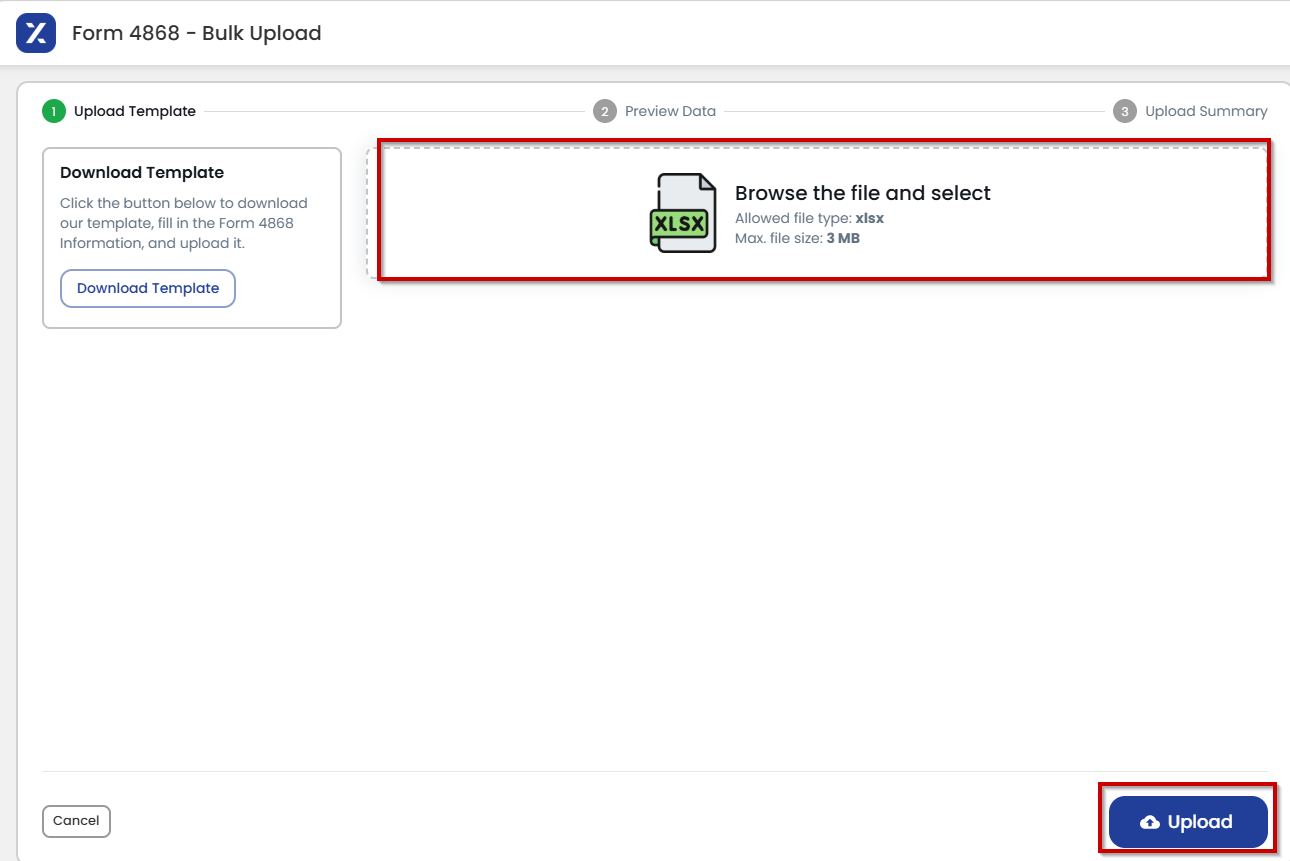
Task: Click the Download Template heading text
Action: point(142,173)
